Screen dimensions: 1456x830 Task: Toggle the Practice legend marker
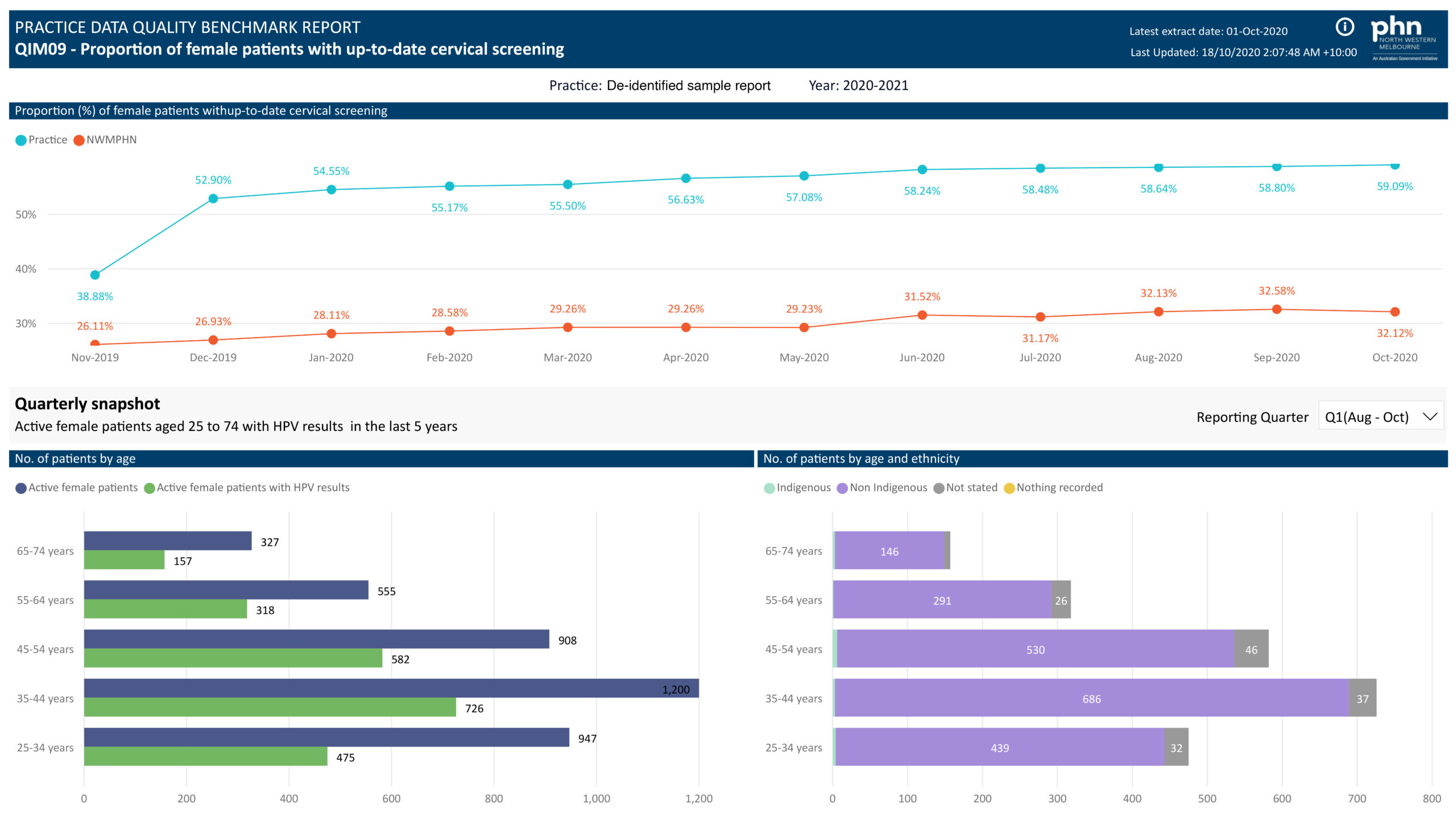tap(21, 140)
